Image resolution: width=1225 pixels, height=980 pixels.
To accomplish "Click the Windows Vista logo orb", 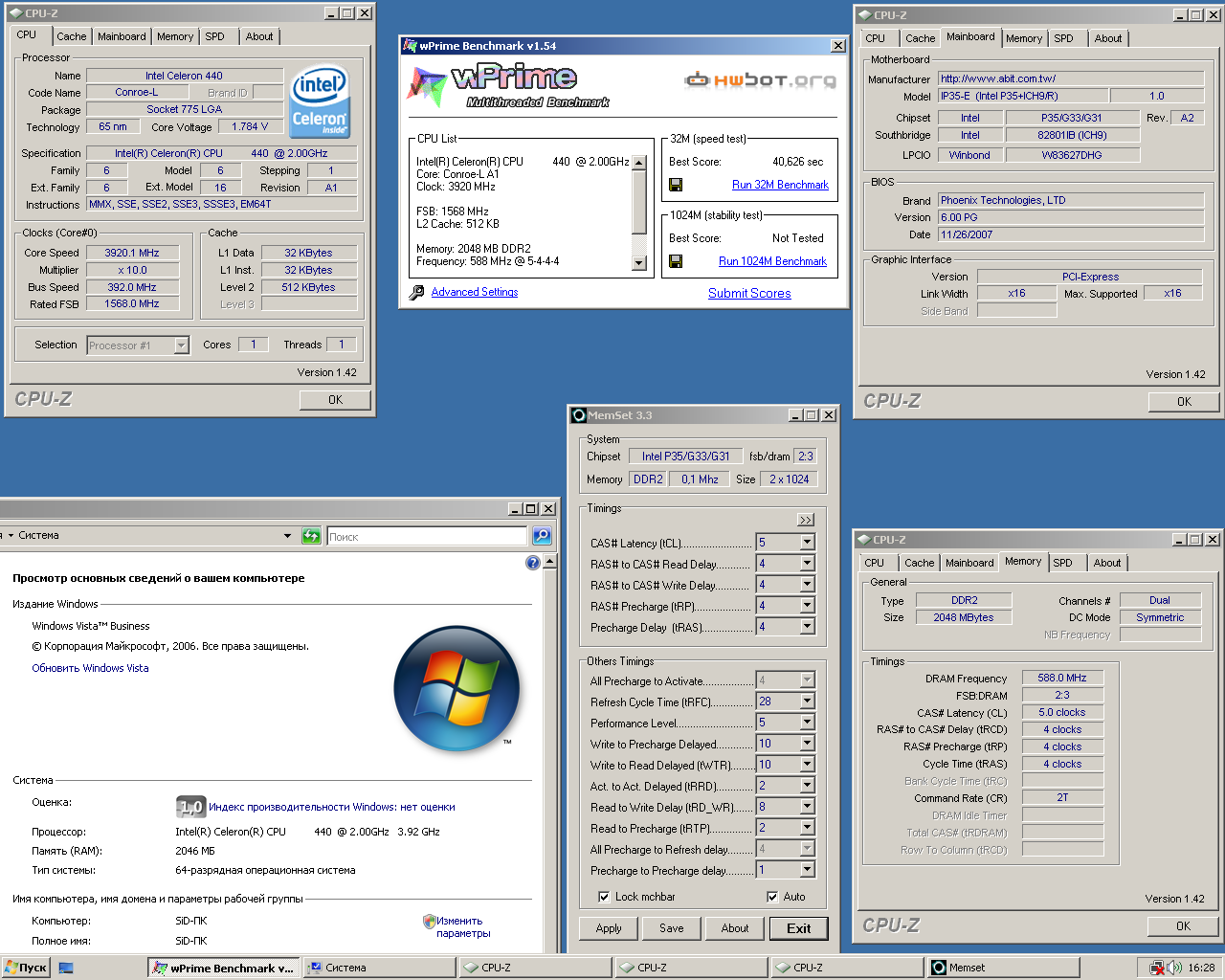I will (457, 688).
